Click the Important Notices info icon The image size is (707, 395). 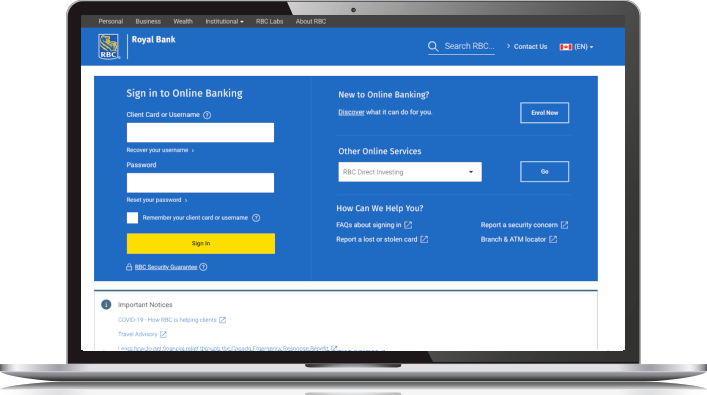(106, 305)
